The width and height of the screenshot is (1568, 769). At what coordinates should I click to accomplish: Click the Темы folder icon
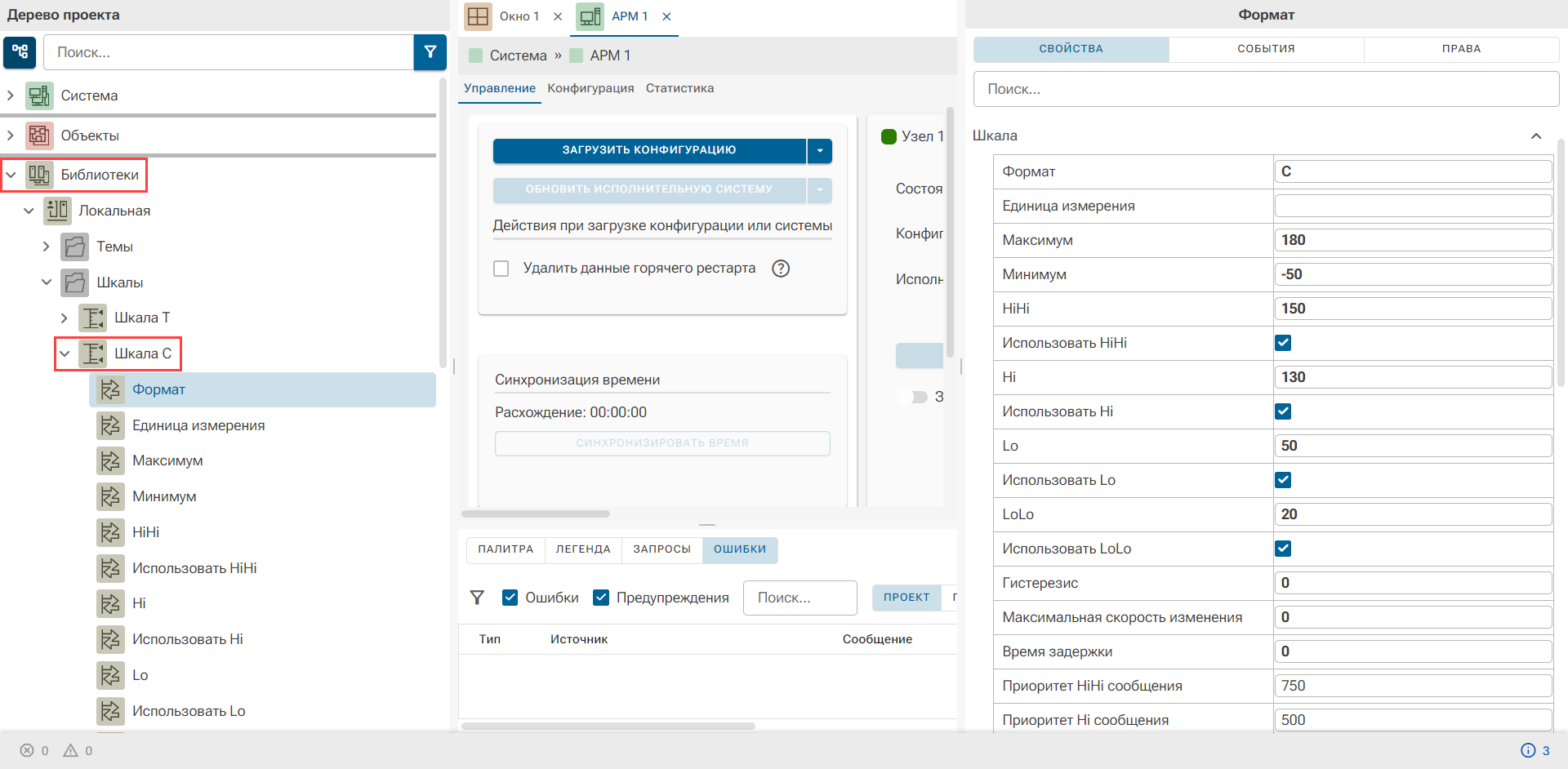75,247
